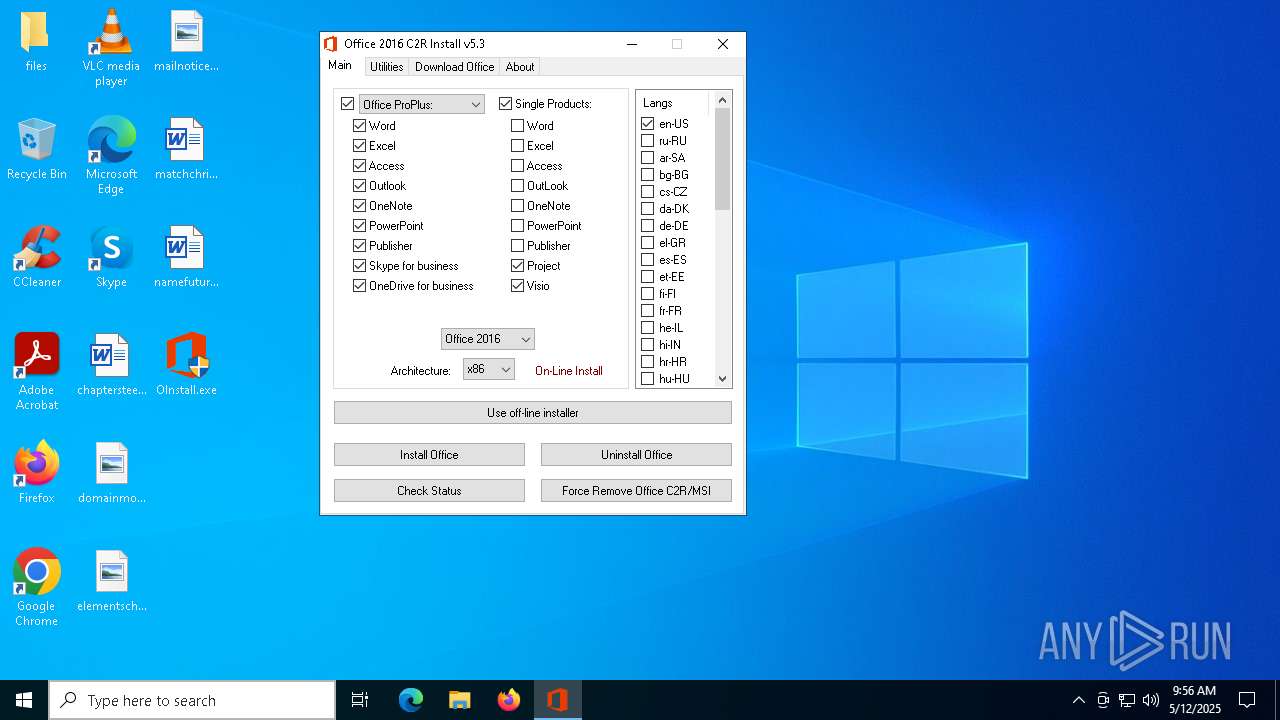Enable the fr-FR language checkbox
1280x720 pixels.
pyautogui.click(x=648, y=311)
